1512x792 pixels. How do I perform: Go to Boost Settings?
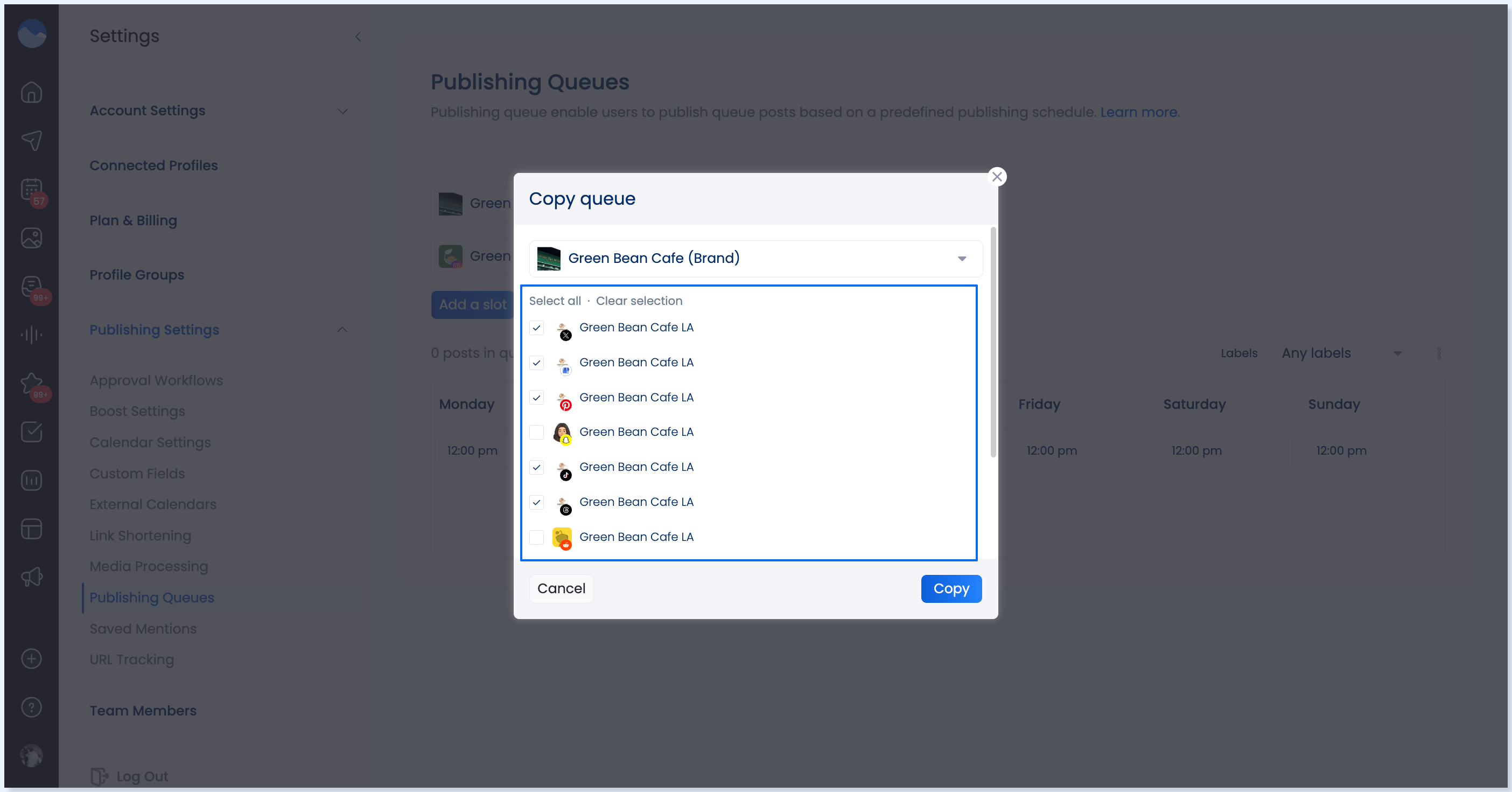tap(137, 412)
